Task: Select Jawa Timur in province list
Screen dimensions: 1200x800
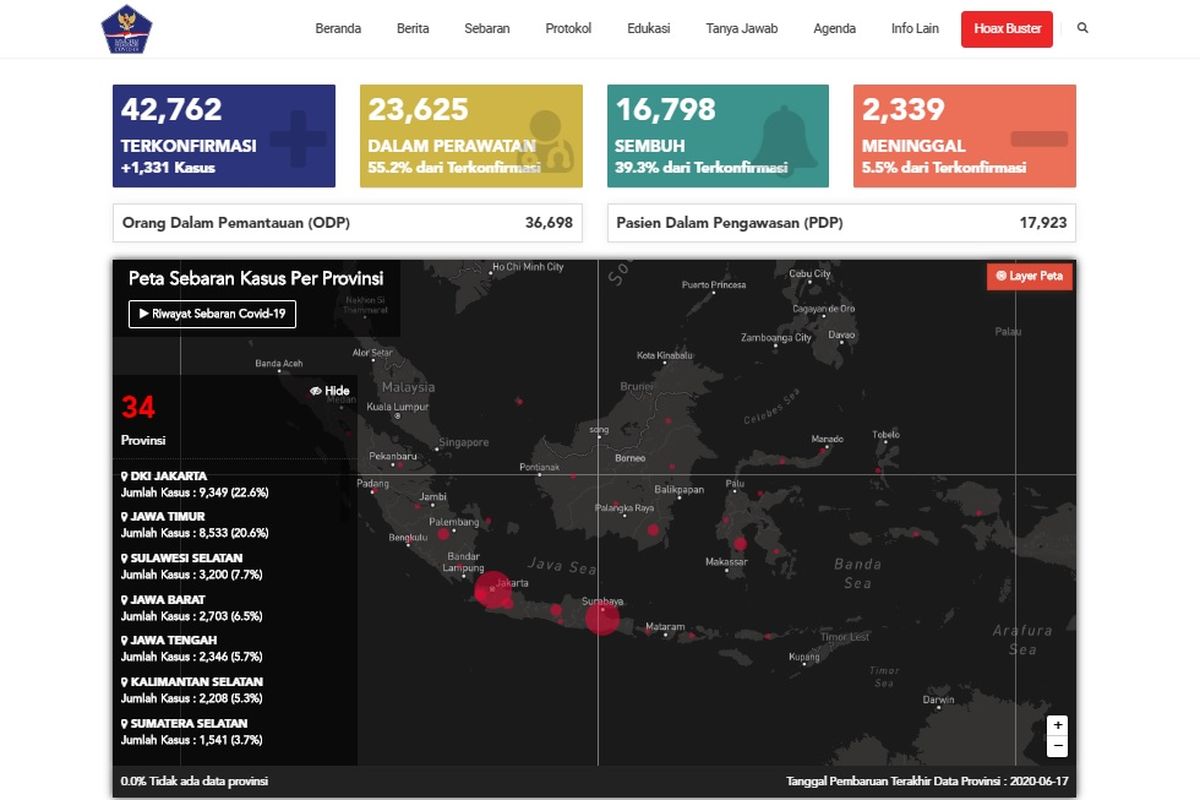Action: 167,517
